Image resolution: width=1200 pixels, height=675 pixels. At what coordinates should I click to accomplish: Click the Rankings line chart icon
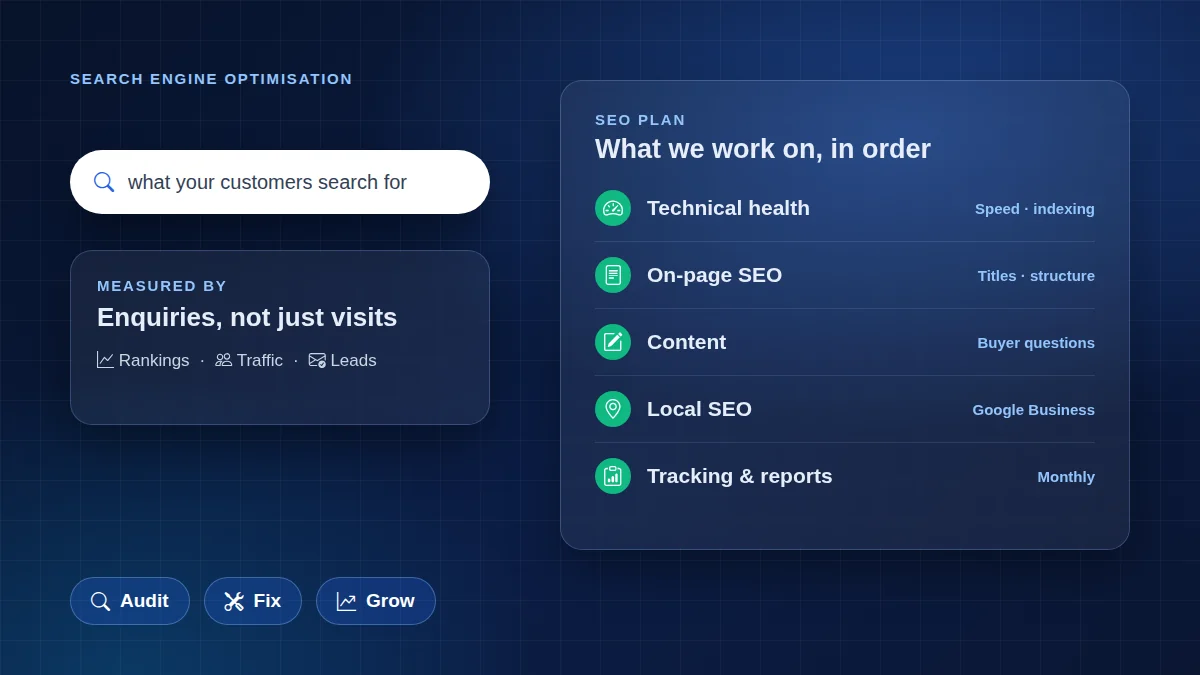pyautogui.click(x=105, y=360)
